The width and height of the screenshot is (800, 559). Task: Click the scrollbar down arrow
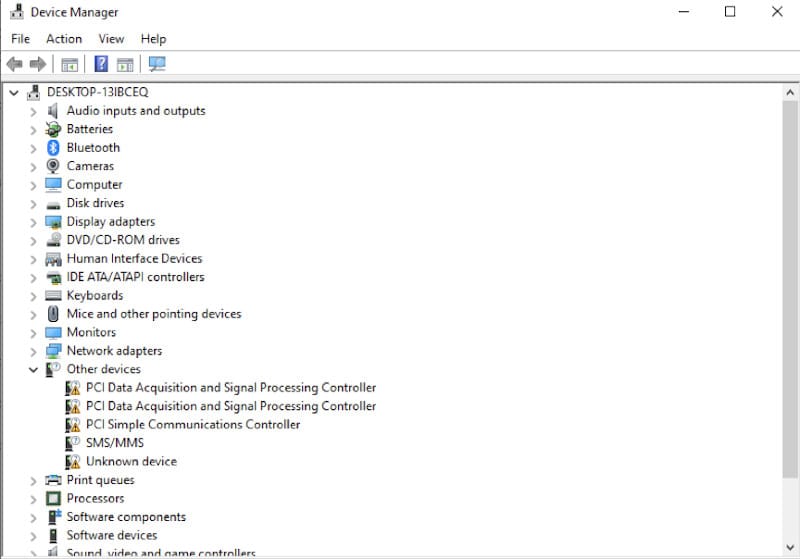pos(790,547)
